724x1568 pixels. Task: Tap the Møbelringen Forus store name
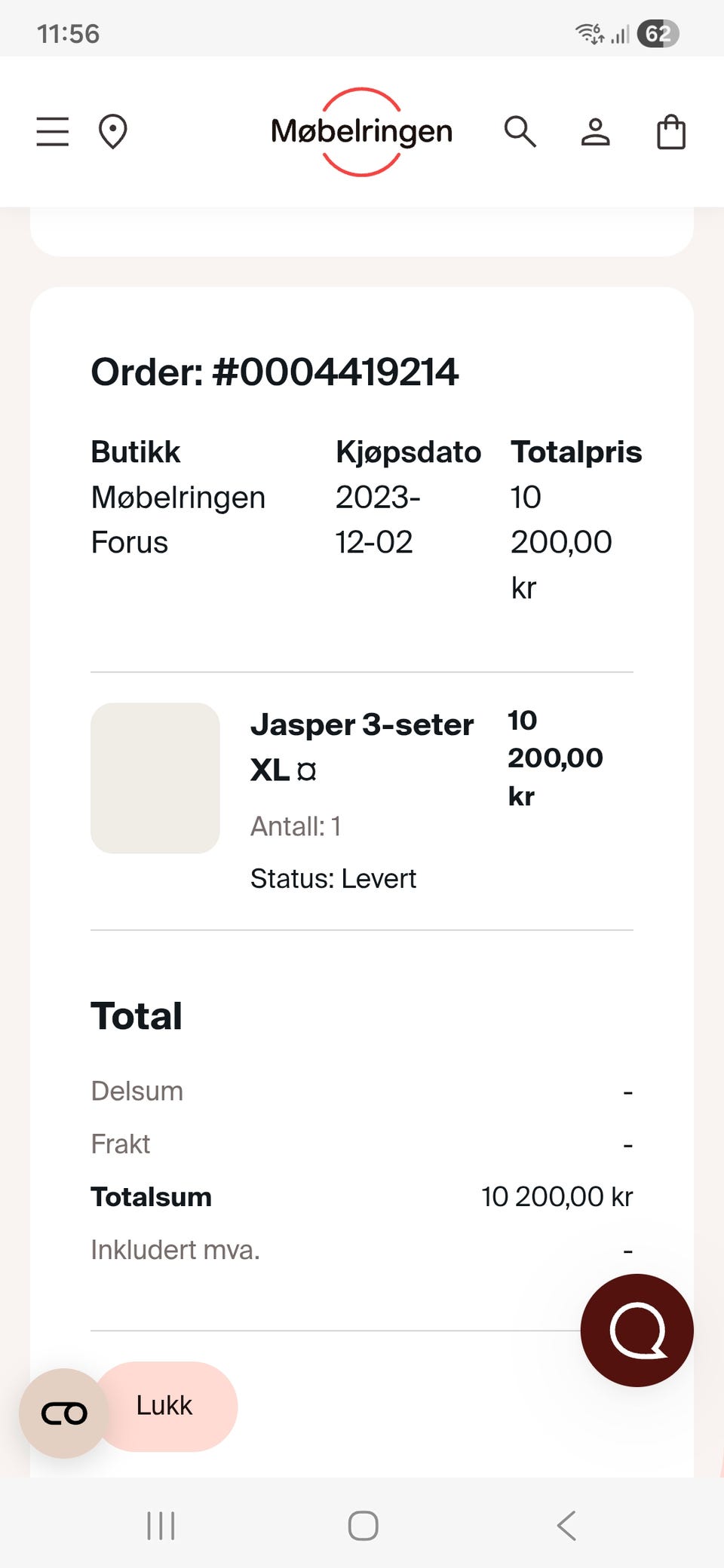pyautogui.click(x=178, y=519)
